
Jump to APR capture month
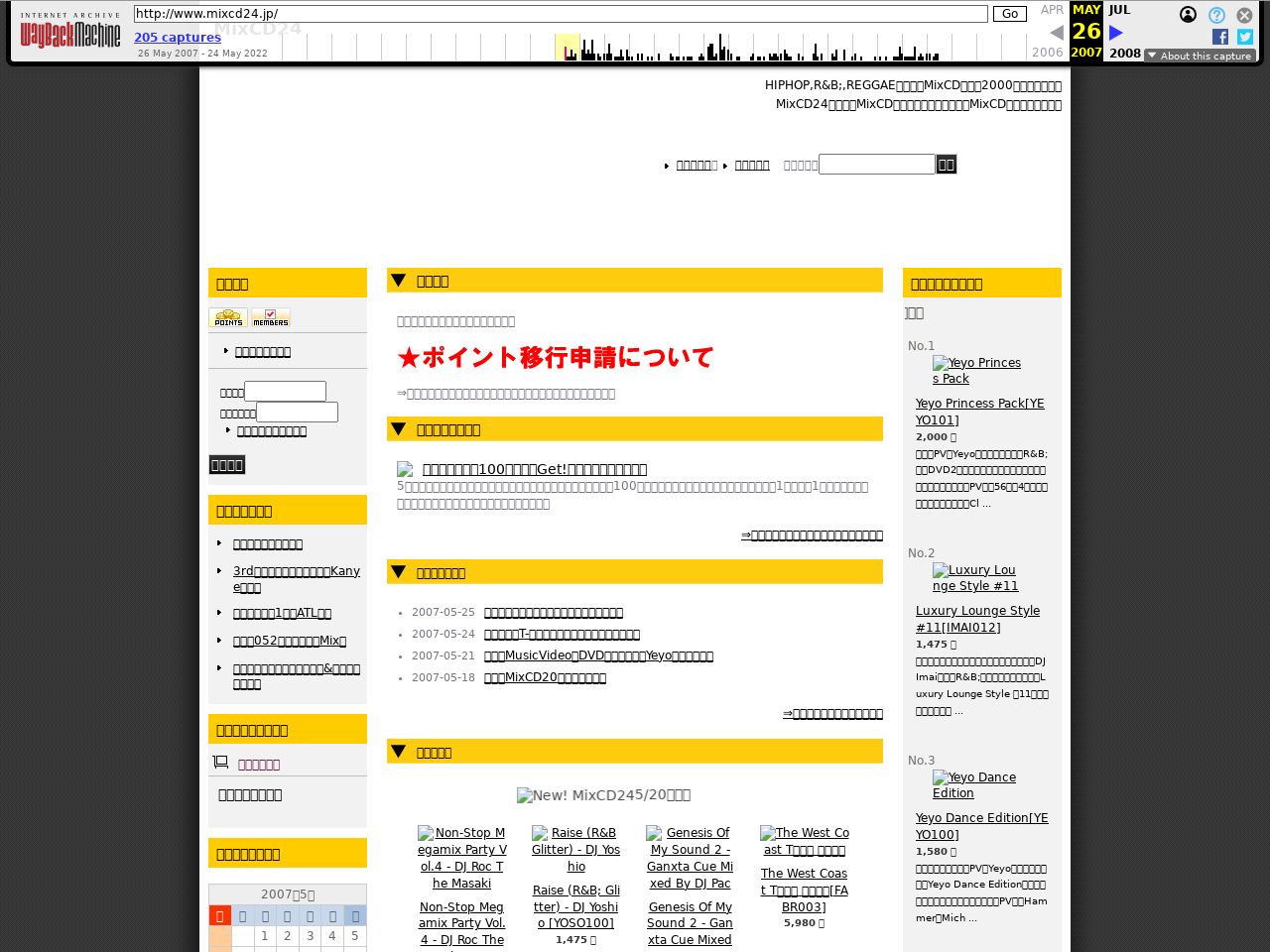coord(1052,10)
